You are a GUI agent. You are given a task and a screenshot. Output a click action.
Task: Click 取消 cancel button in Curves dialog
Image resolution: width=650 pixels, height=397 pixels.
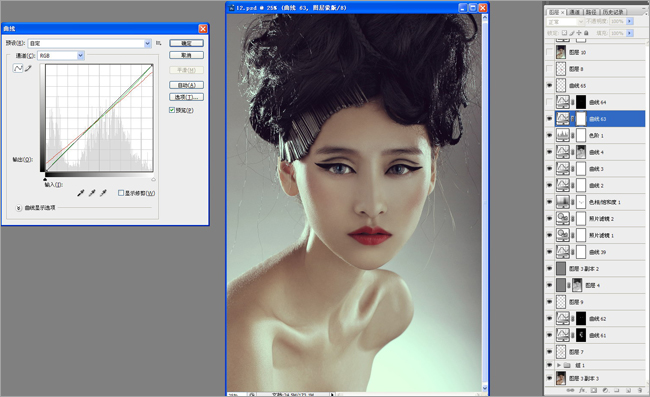click(x=187, y=55)
